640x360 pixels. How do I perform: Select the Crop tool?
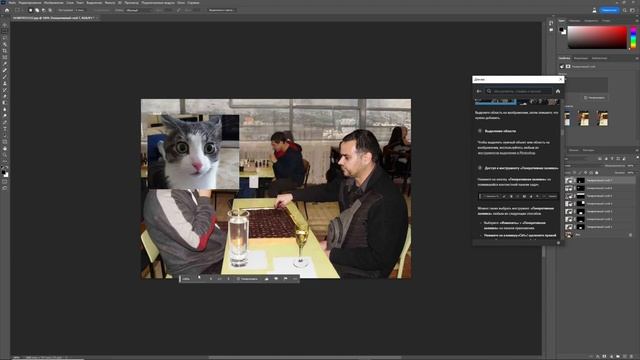[x=5, y=51]
